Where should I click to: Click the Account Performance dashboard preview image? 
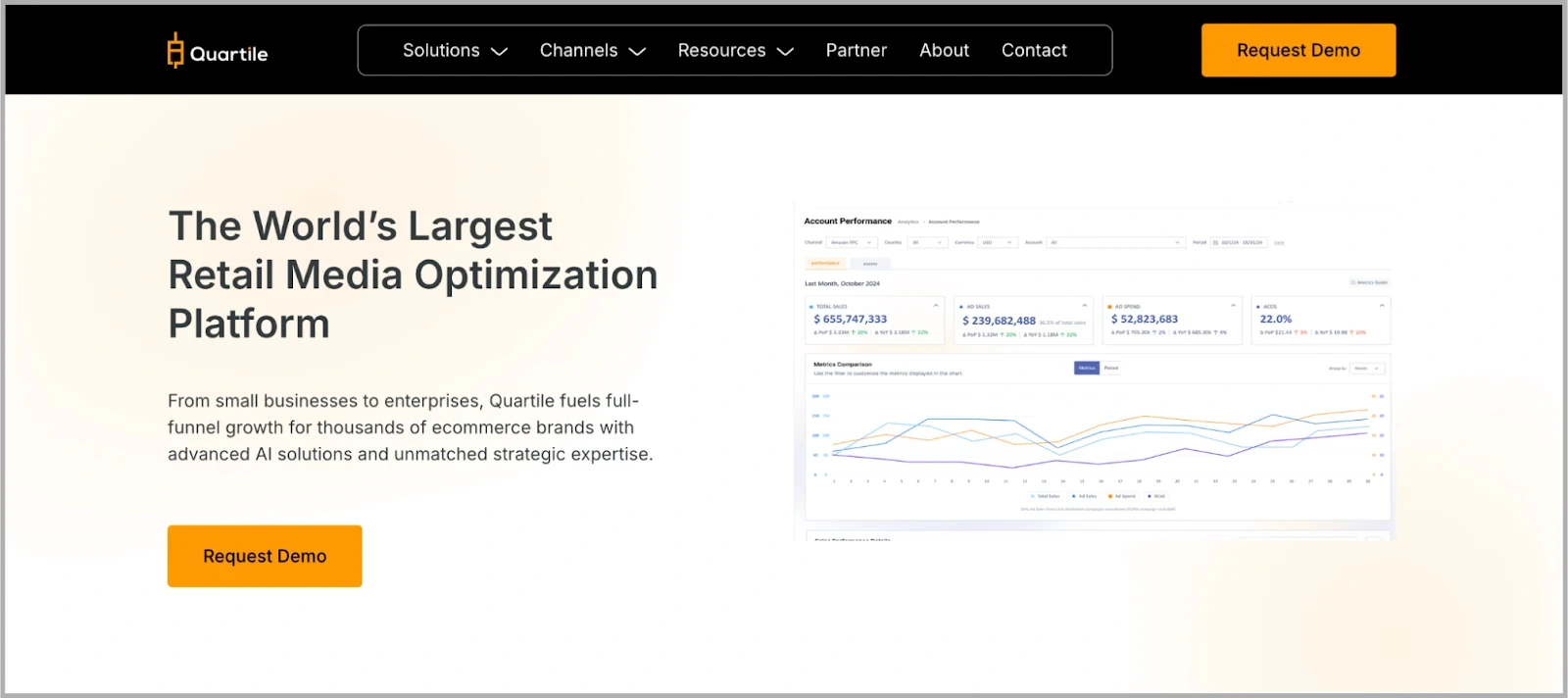coord(1093,371)
